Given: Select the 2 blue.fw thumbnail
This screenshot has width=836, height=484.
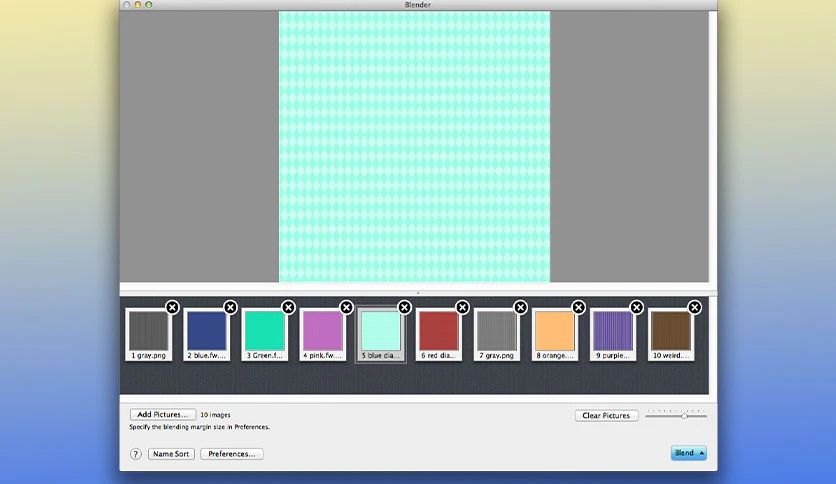Looking at the screenshot, I should click(207, 334).
